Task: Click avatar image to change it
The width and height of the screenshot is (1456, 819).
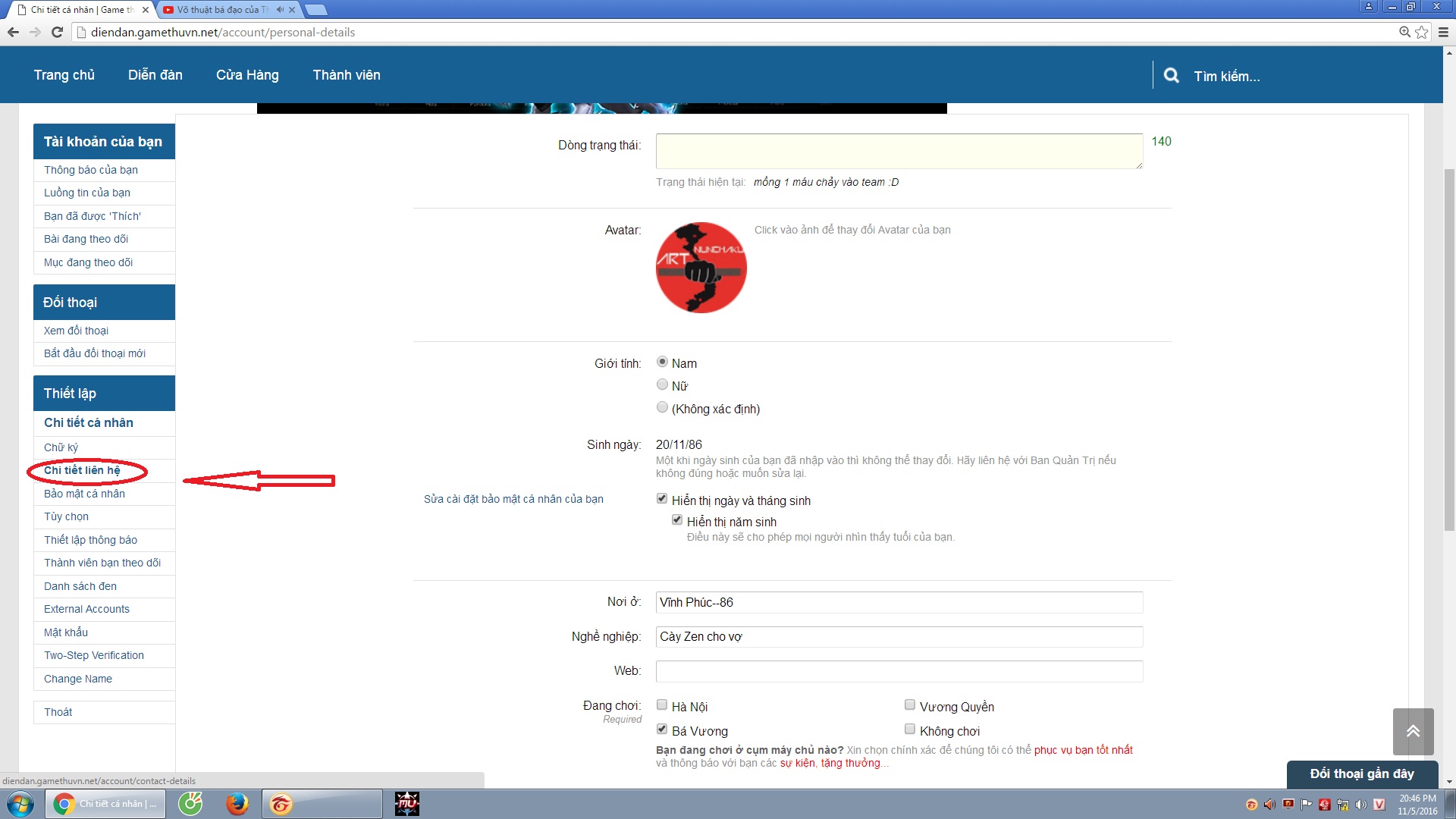Action: (x=701, y=268)
